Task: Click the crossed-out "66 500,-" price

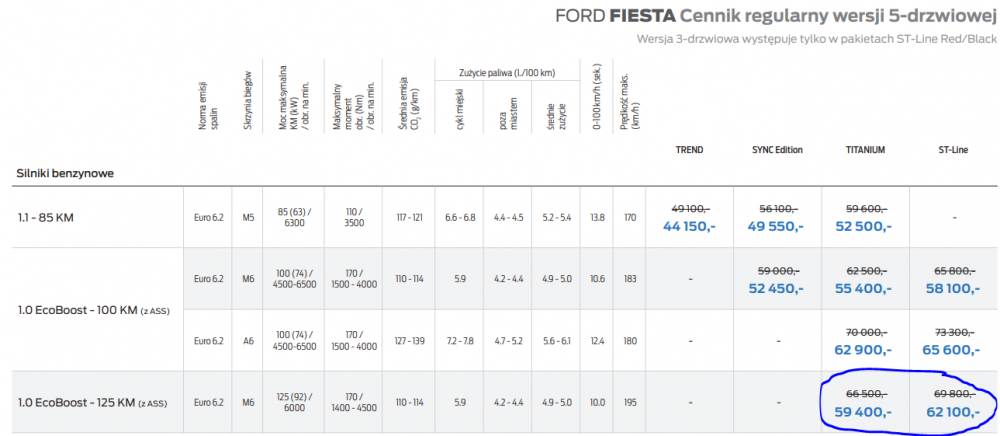Action: (x=865, y=393)
